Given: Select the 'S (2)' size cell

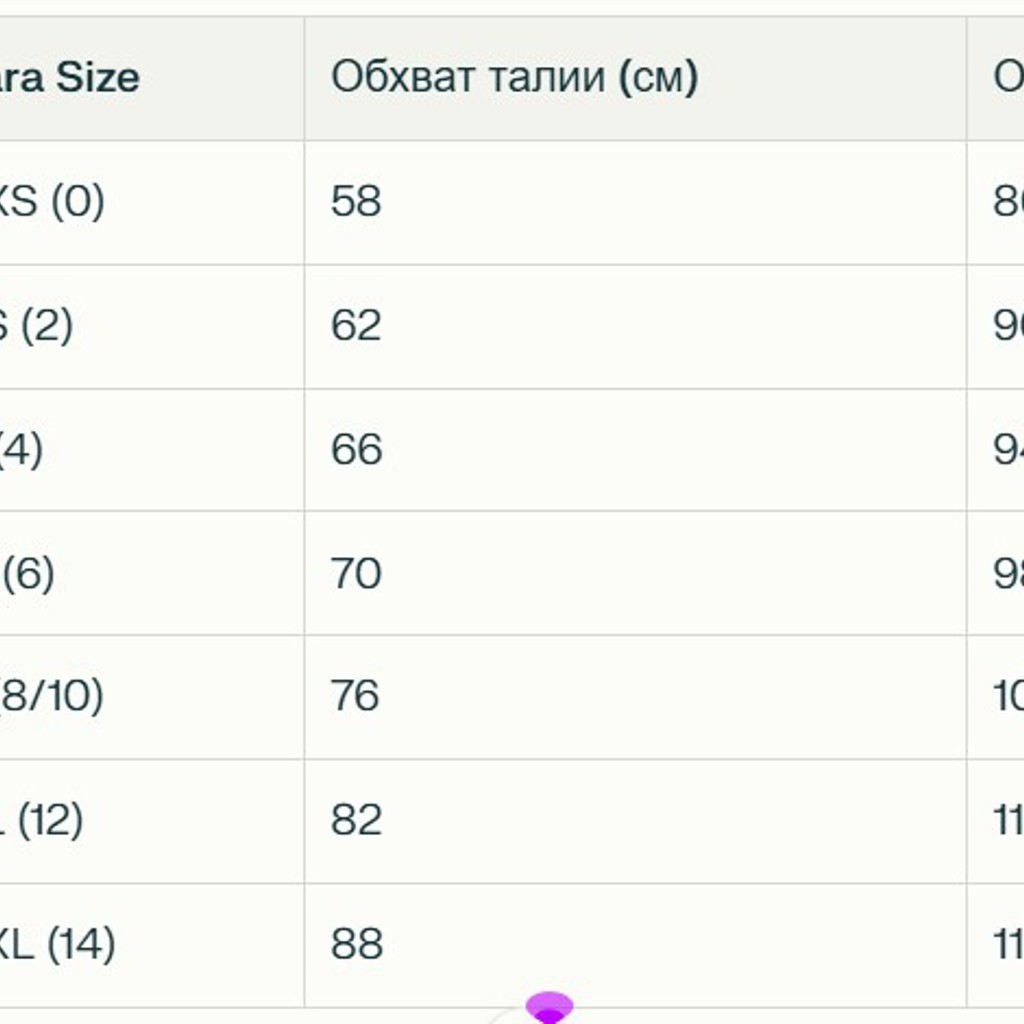Looking at the screenshot, I should pyautogui.click(x=152, y=327).
